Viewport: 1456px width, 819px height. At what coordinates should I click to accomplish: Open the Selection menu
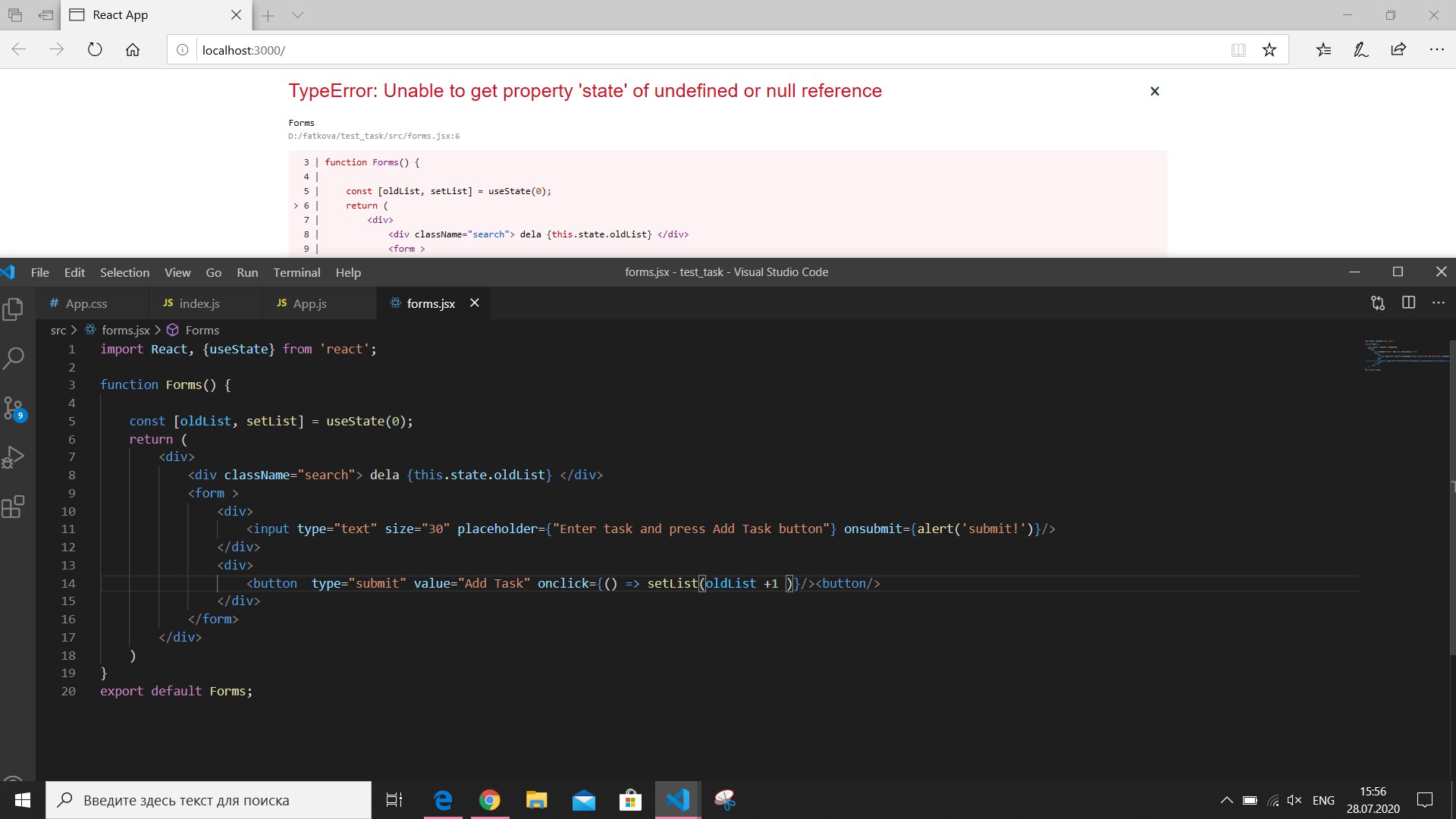124,272
